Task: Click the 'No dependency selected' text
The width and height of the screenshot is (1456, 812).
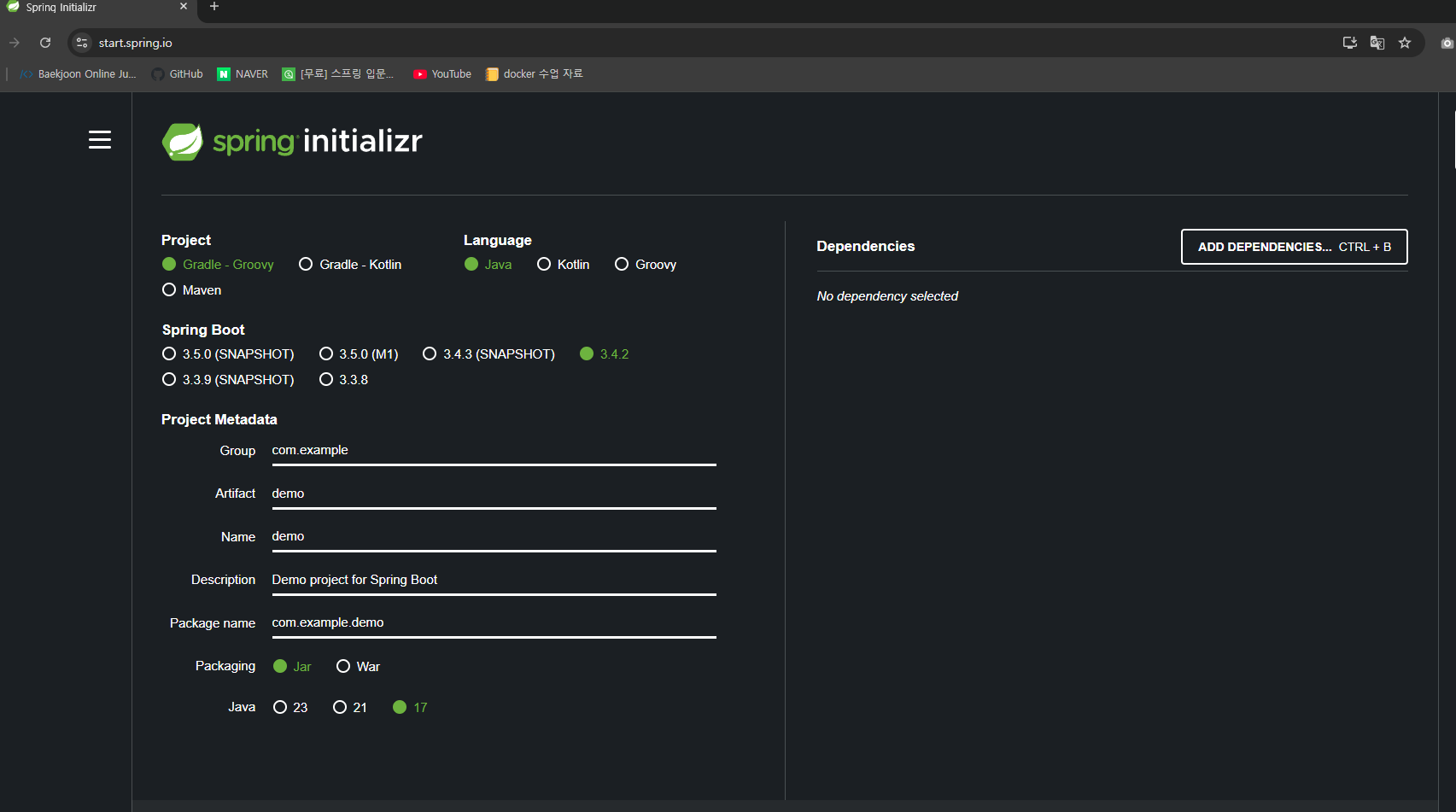Action: (887, 296)
